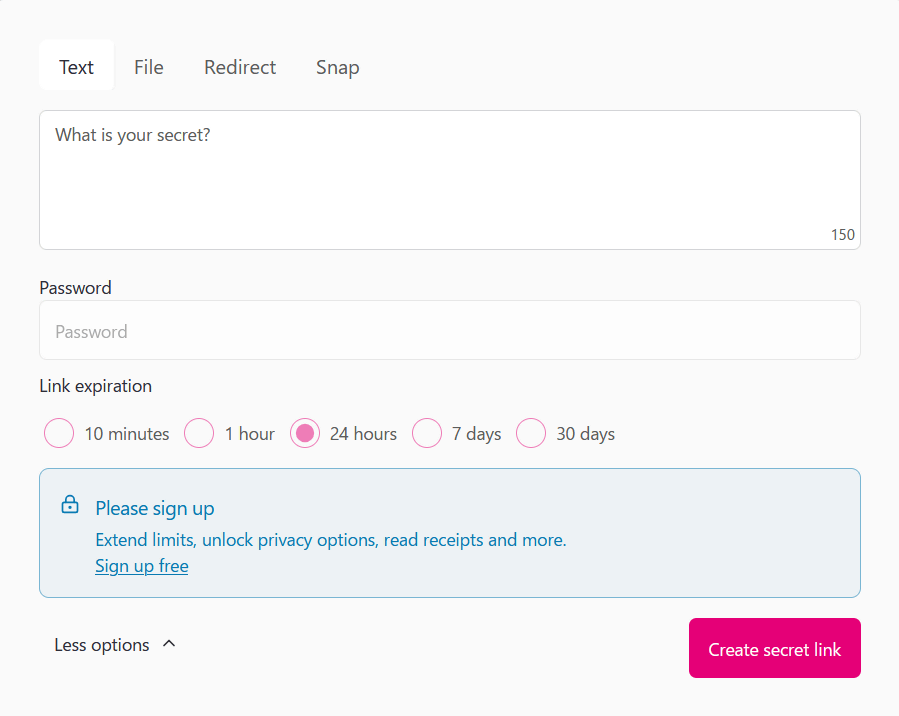Click the Link expiration label
Viewport: 899px width, 716px height.
96,385
